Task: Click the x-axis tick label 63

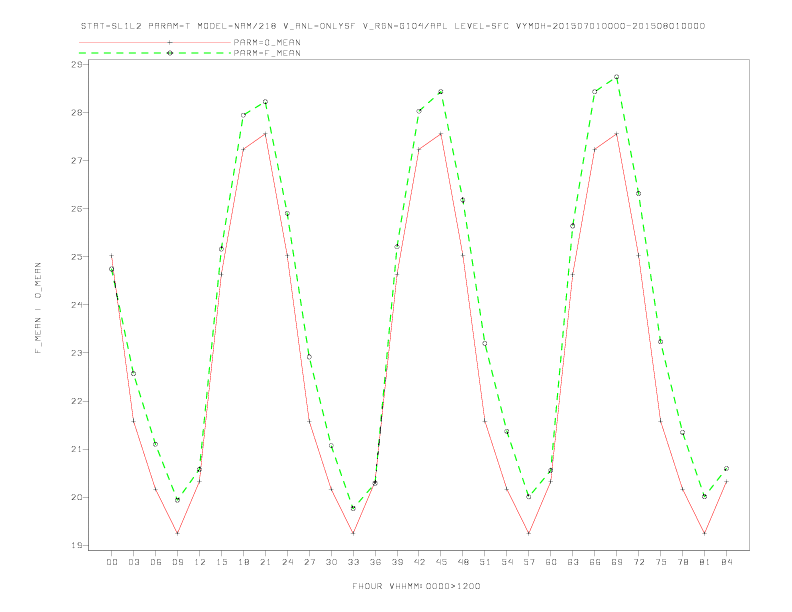Action: click(573, 562)
